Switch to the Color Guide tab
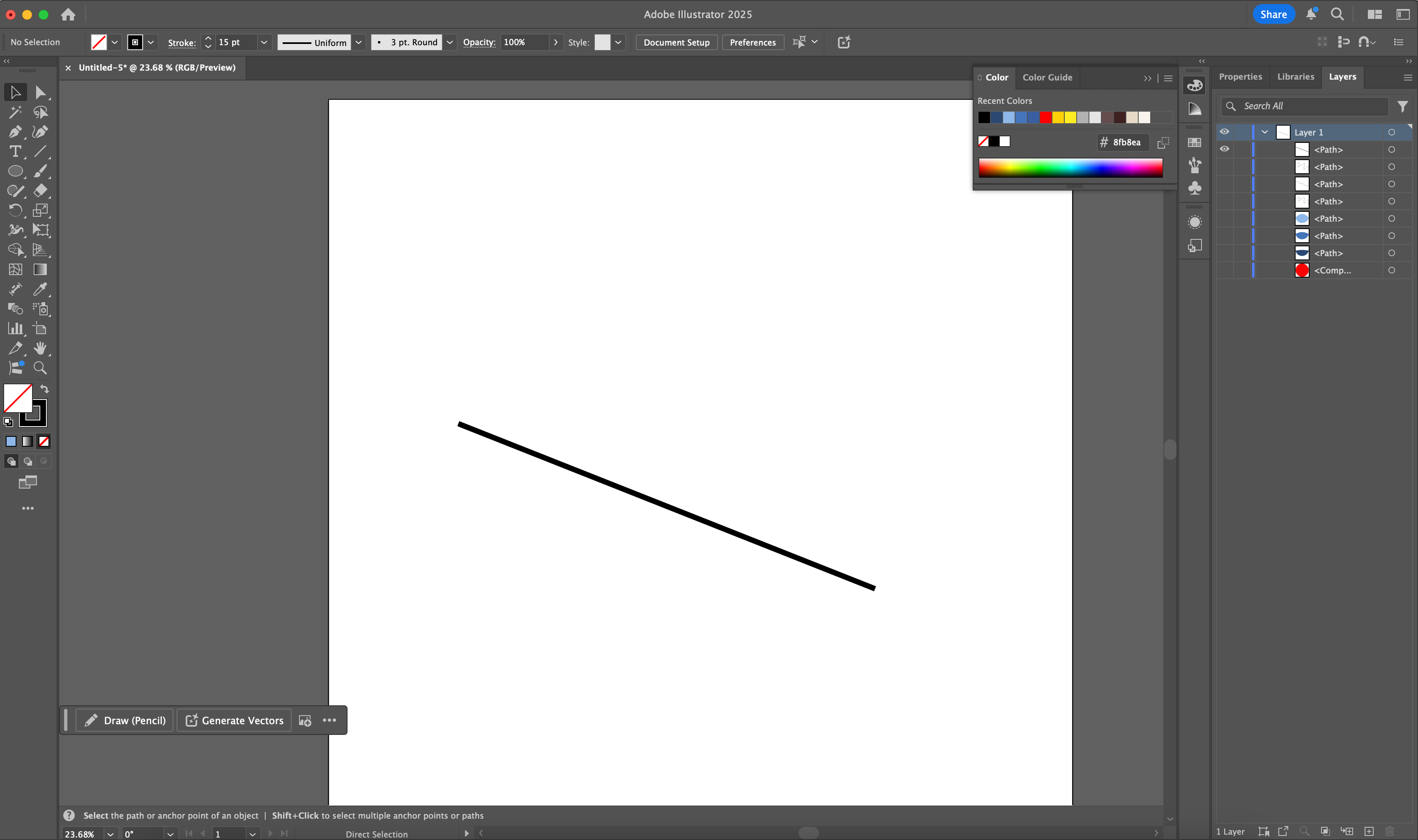This screenshot has width=1418, height=840. tap(1047, 77)
